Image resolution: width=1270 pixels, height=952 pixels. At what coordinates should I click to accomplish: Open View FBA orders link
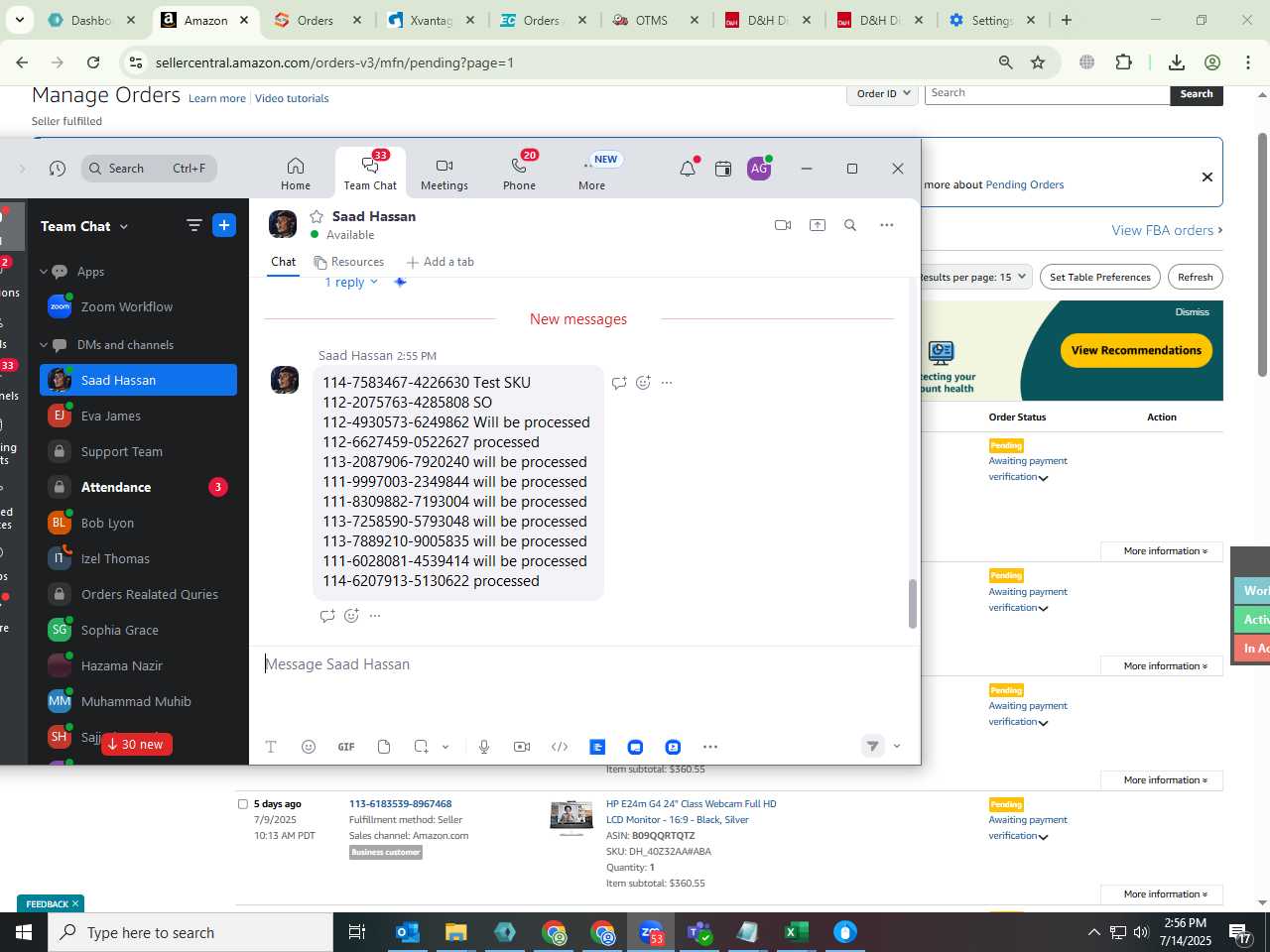(x=1167, y=230)
